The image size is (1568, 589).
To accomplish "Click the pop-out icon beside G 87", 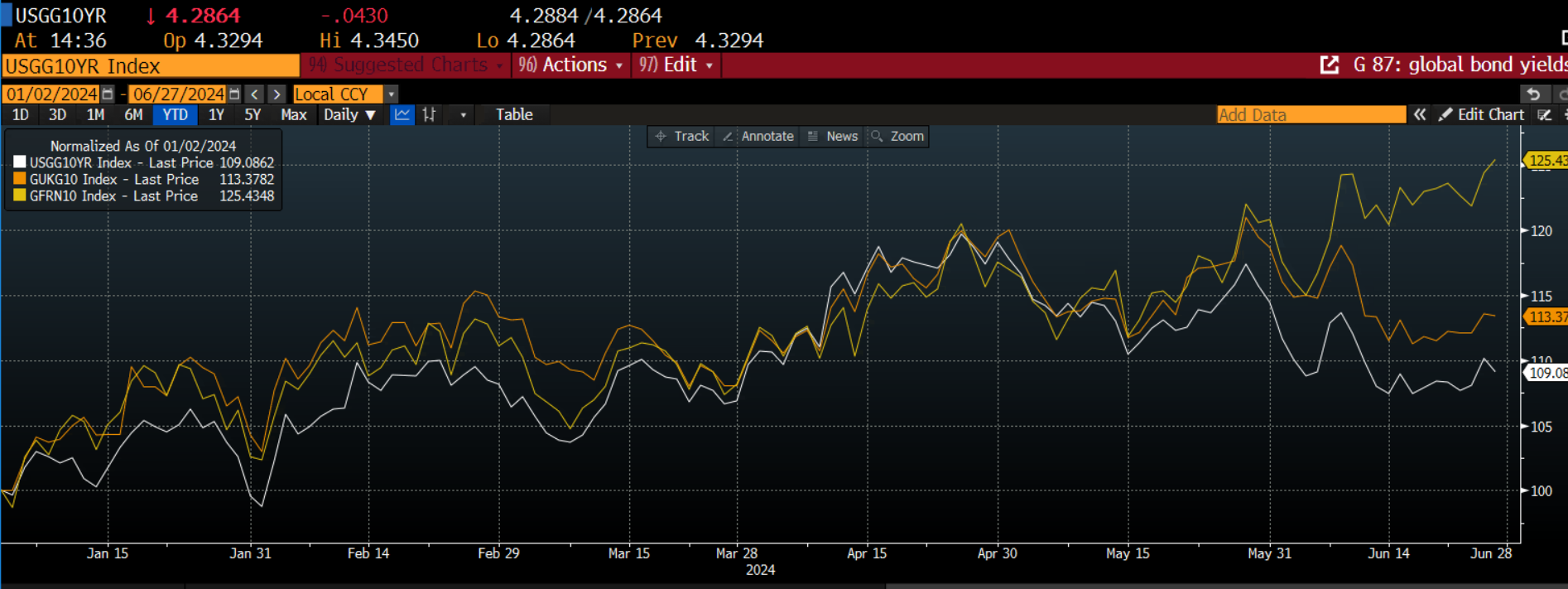I will click(x=1330, y=65).
